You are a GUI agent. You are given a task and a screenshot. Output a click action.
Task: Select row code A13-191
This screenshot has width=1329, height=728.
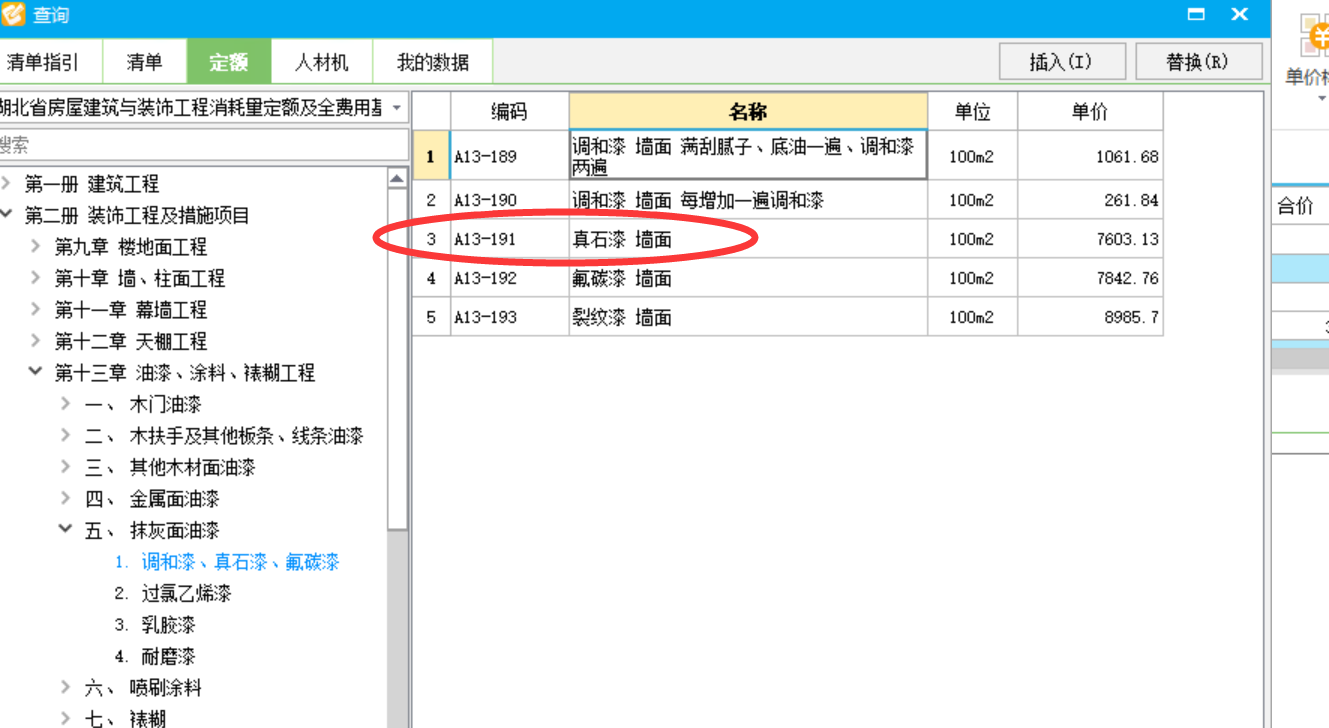[x=509, y=239]
